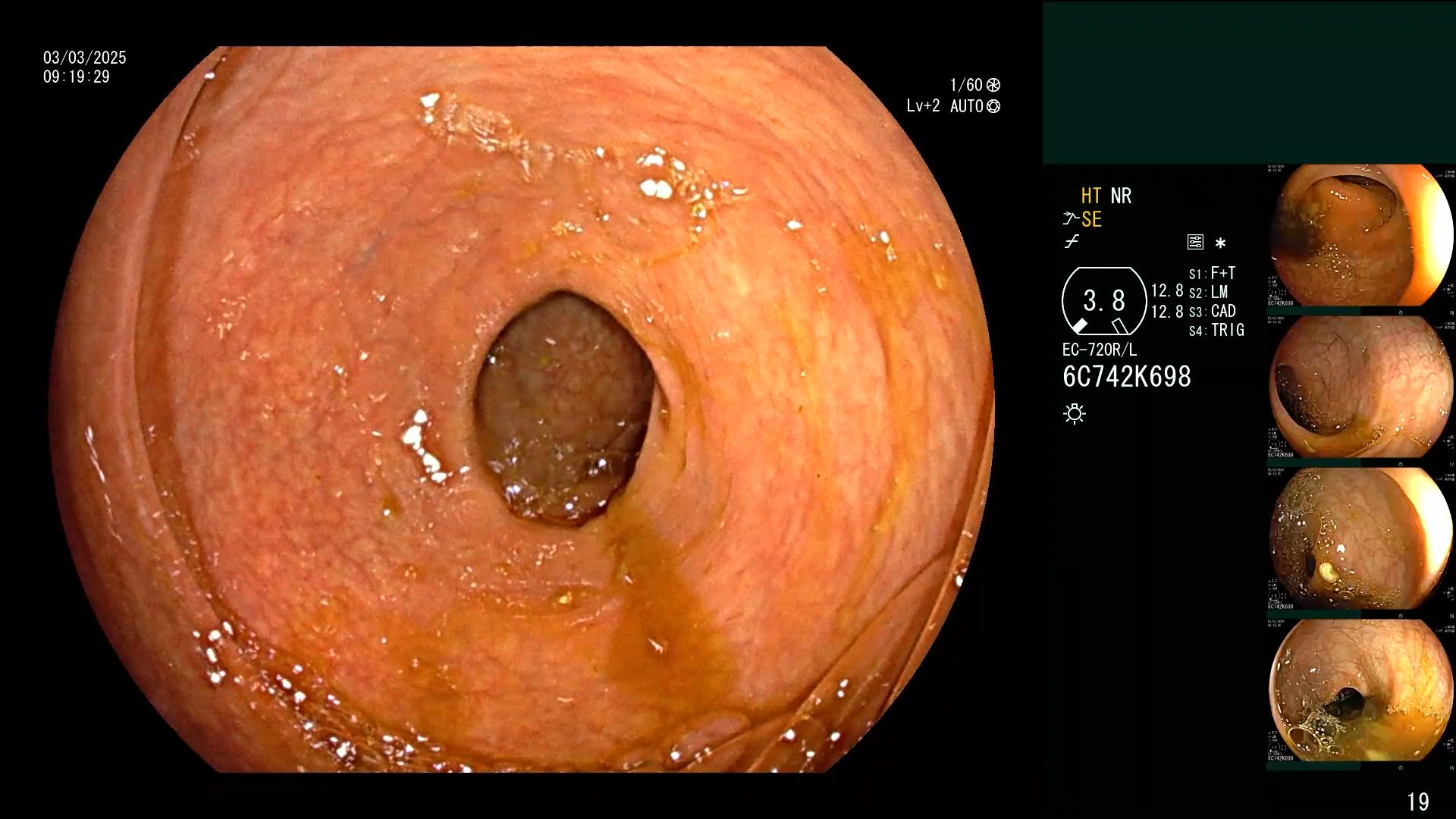The image size is (1456, 819).
Task: Click the S4: TRIG switch assignment
Action: 1217,330
